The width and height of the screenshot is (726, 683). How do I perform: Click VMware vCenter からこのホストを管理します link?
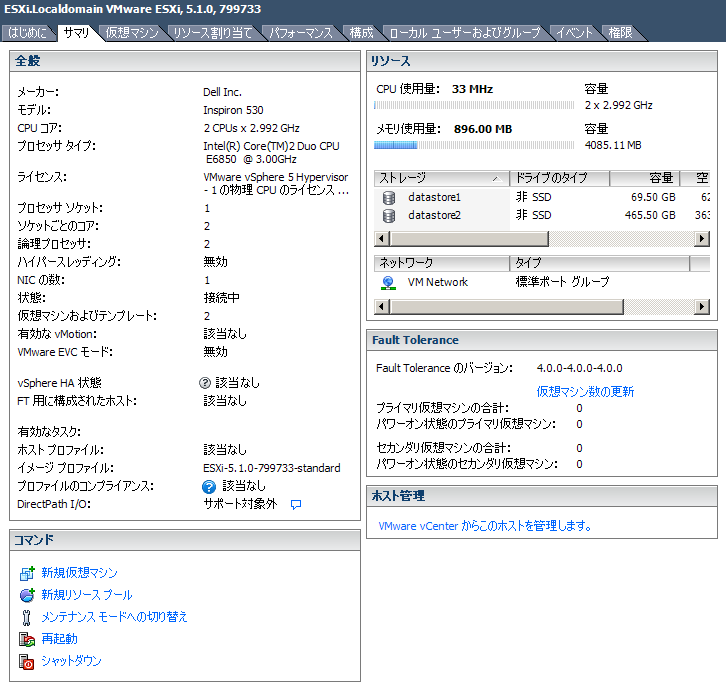point(485,526)
